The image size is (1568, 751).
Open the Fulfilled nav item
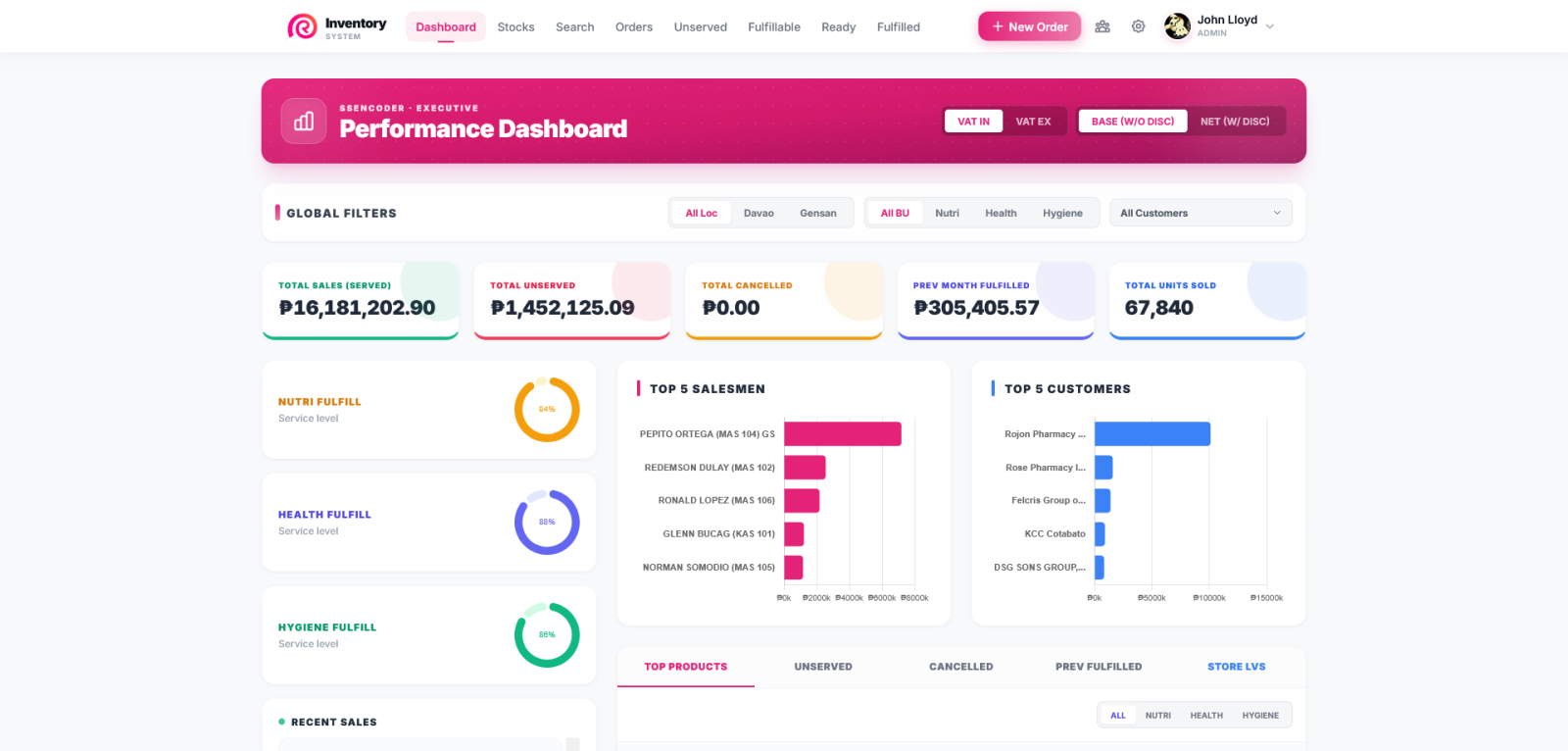(x=899, y=26)
